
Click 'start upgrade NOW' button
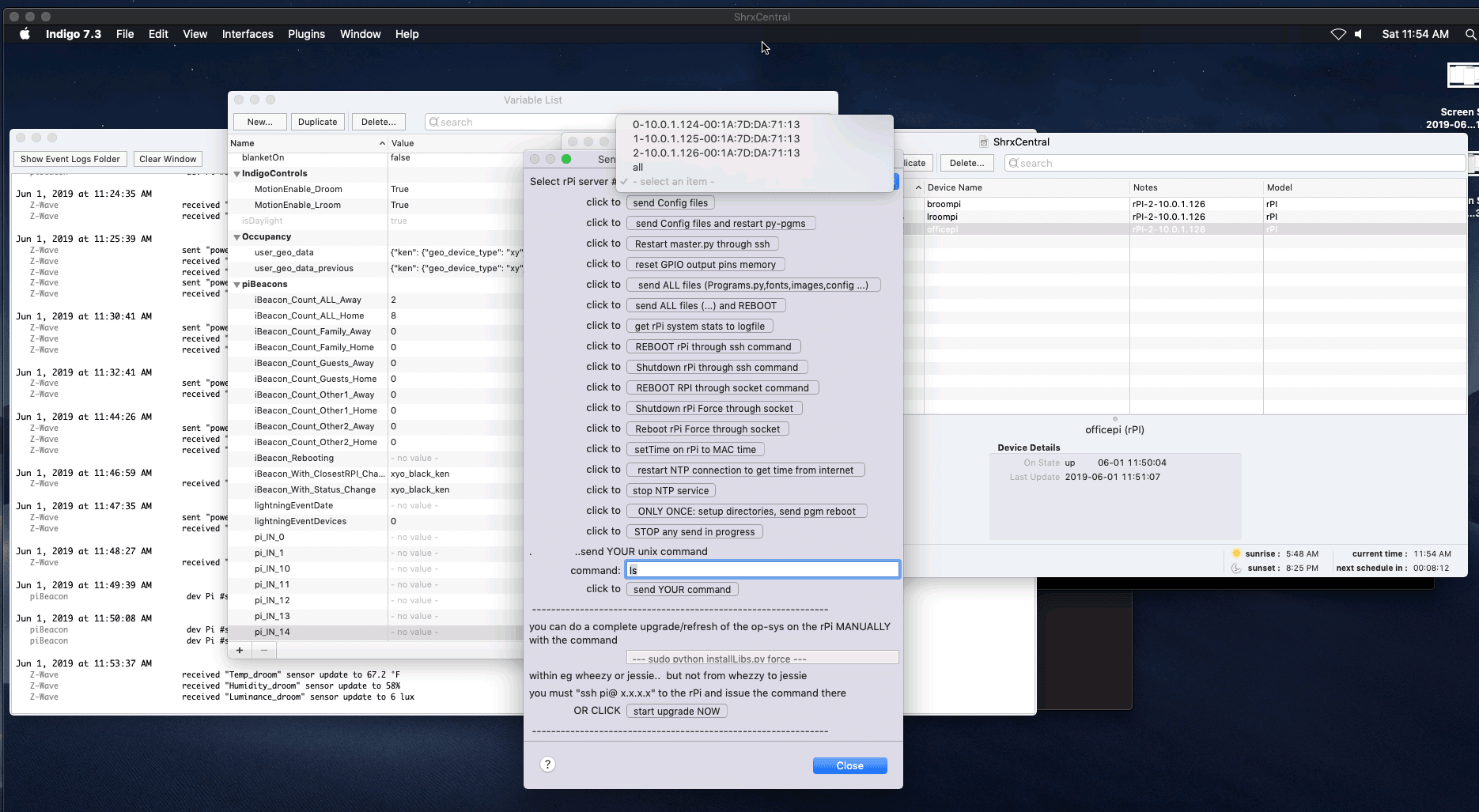point(676,712)
